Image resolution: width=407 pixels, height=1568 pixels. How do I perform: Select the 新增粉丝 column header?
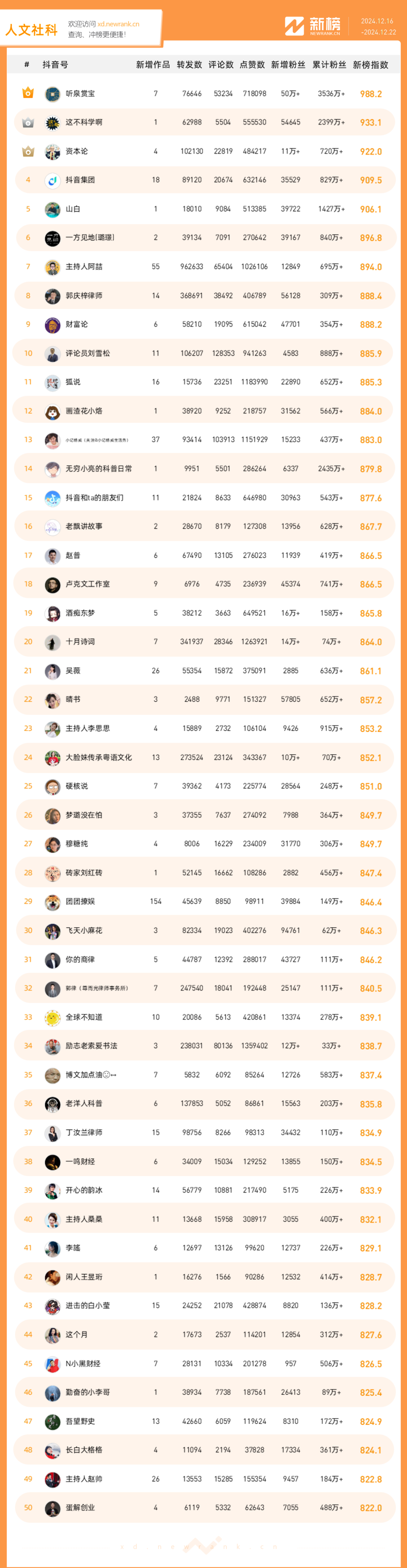288,65
